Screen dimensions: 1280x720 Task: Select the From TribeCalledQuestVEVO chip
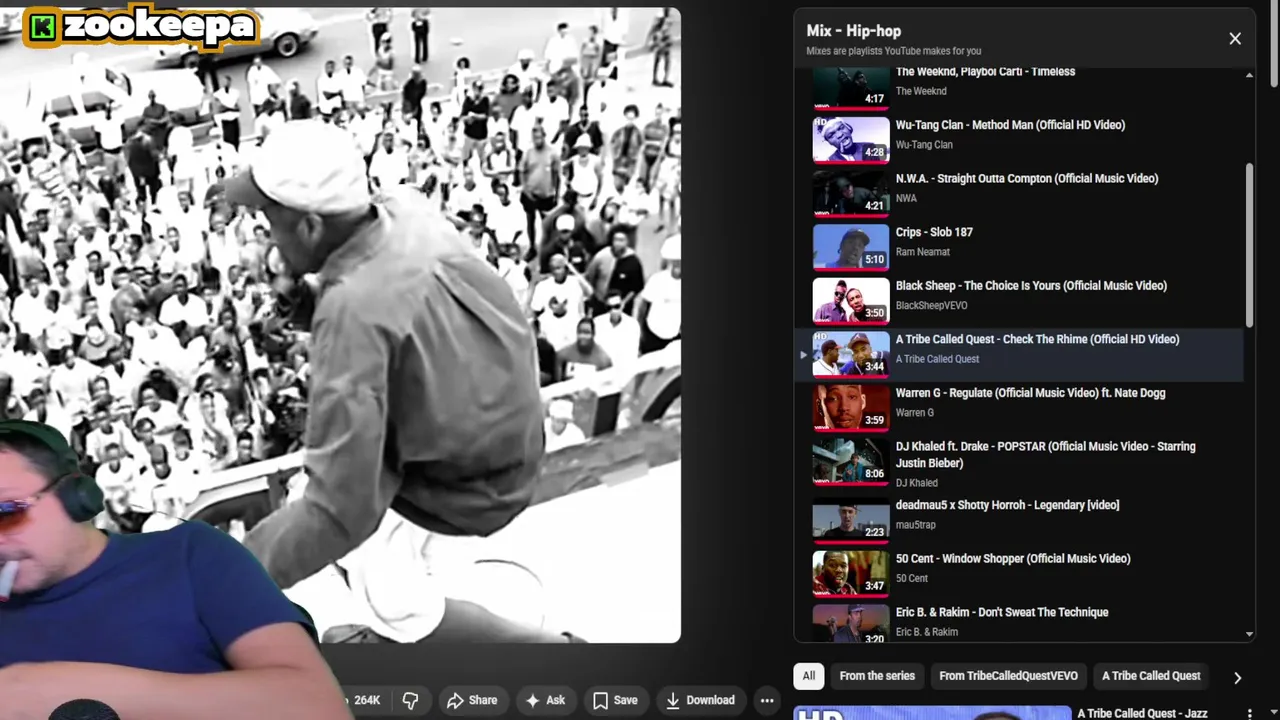(x=1008, y=676)
